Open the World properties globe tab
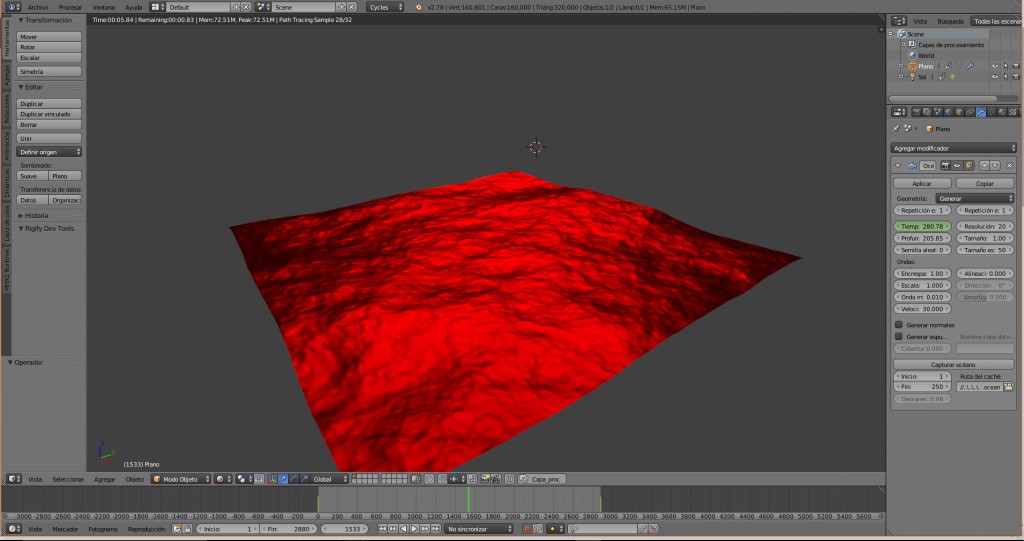 [x=948, y=112]
